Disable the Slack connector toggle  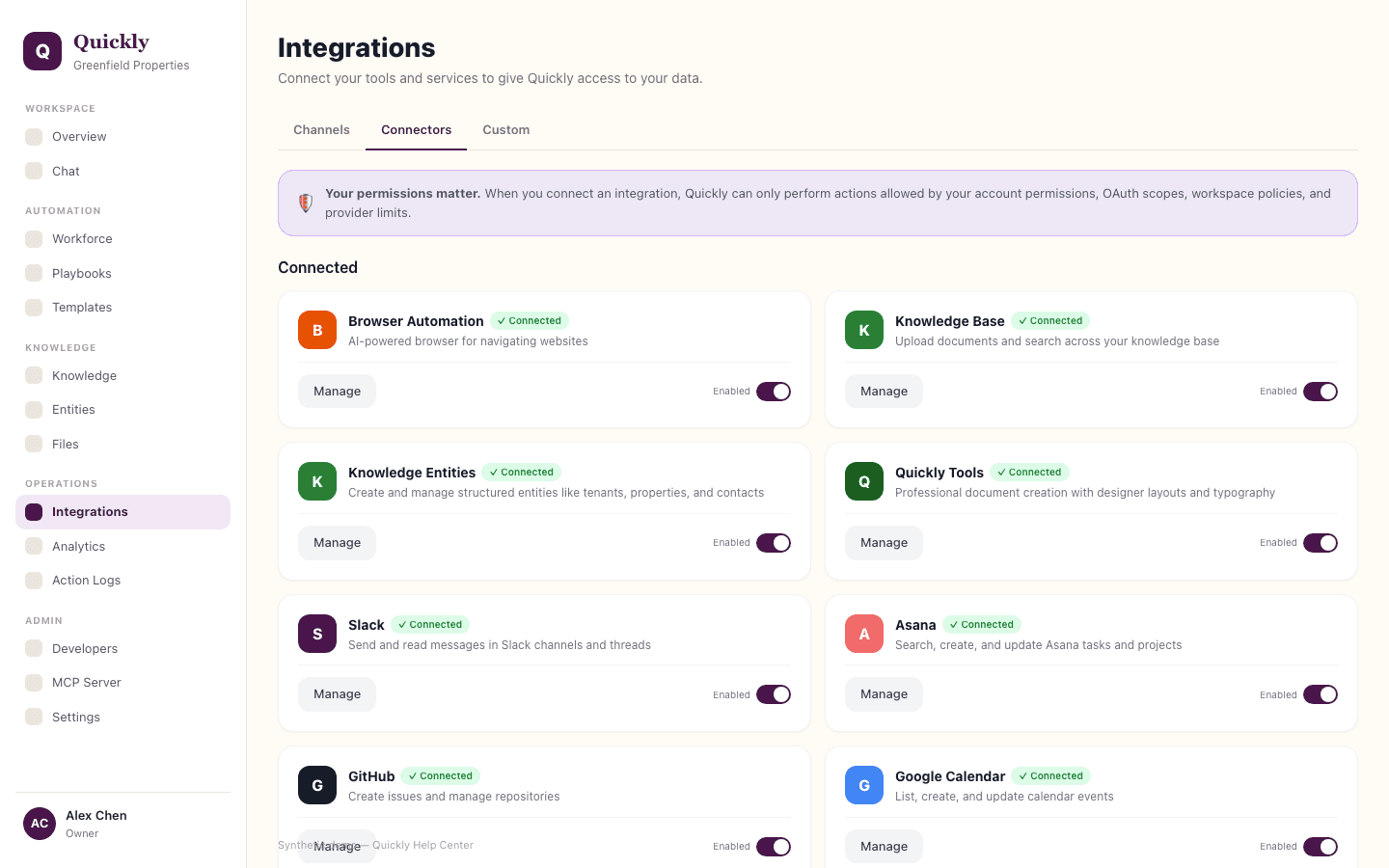[x=774, y=694]
